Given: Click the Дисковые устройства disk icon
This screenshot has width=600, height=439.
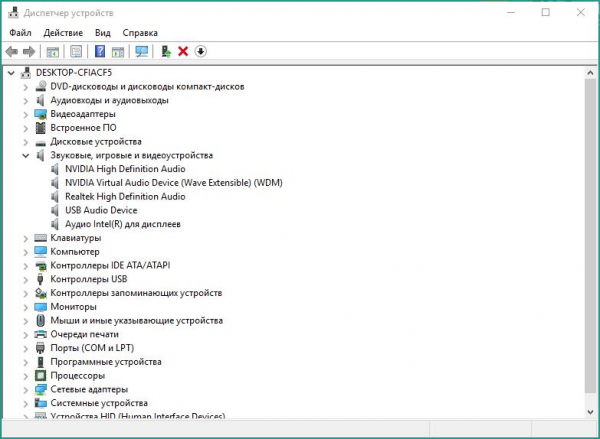Looking at the screenshot, I should tap(41, 143).
